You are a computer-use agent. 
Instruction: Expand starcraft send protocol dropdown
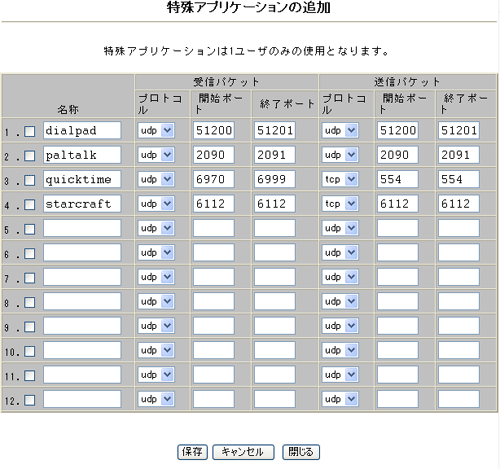coord(340,204)
